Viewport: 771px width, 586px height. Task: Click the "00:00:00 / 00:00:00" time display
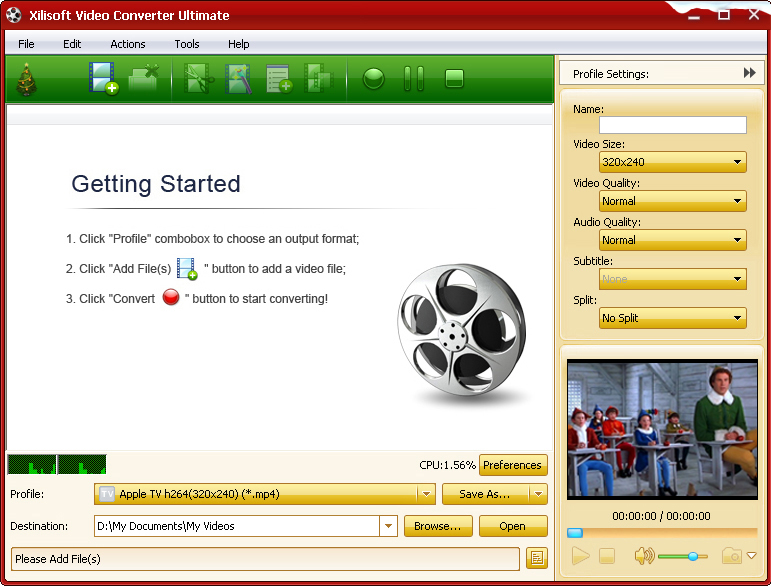[x=661, y=516]
